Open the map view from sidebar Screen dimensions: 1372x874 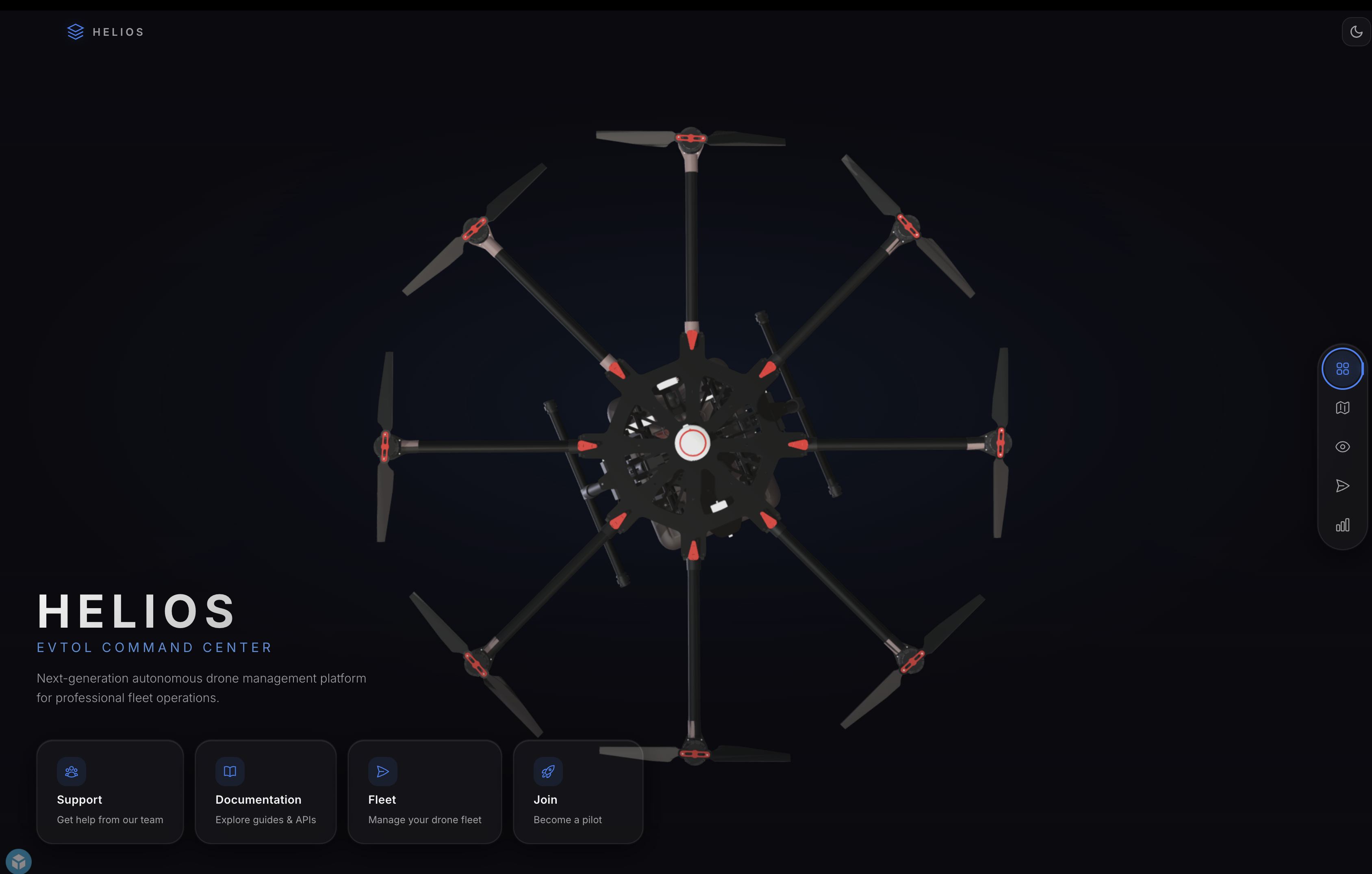tap(1342, 408)
